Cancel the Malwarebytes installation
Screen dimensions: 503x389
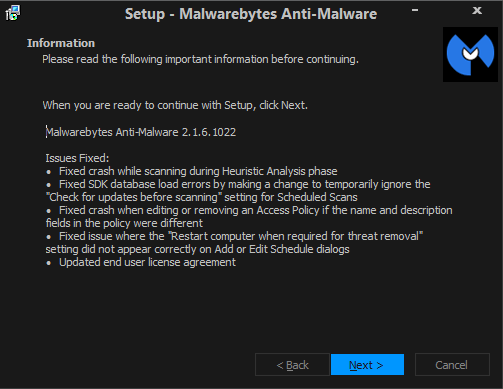click(x=452, y=365)
